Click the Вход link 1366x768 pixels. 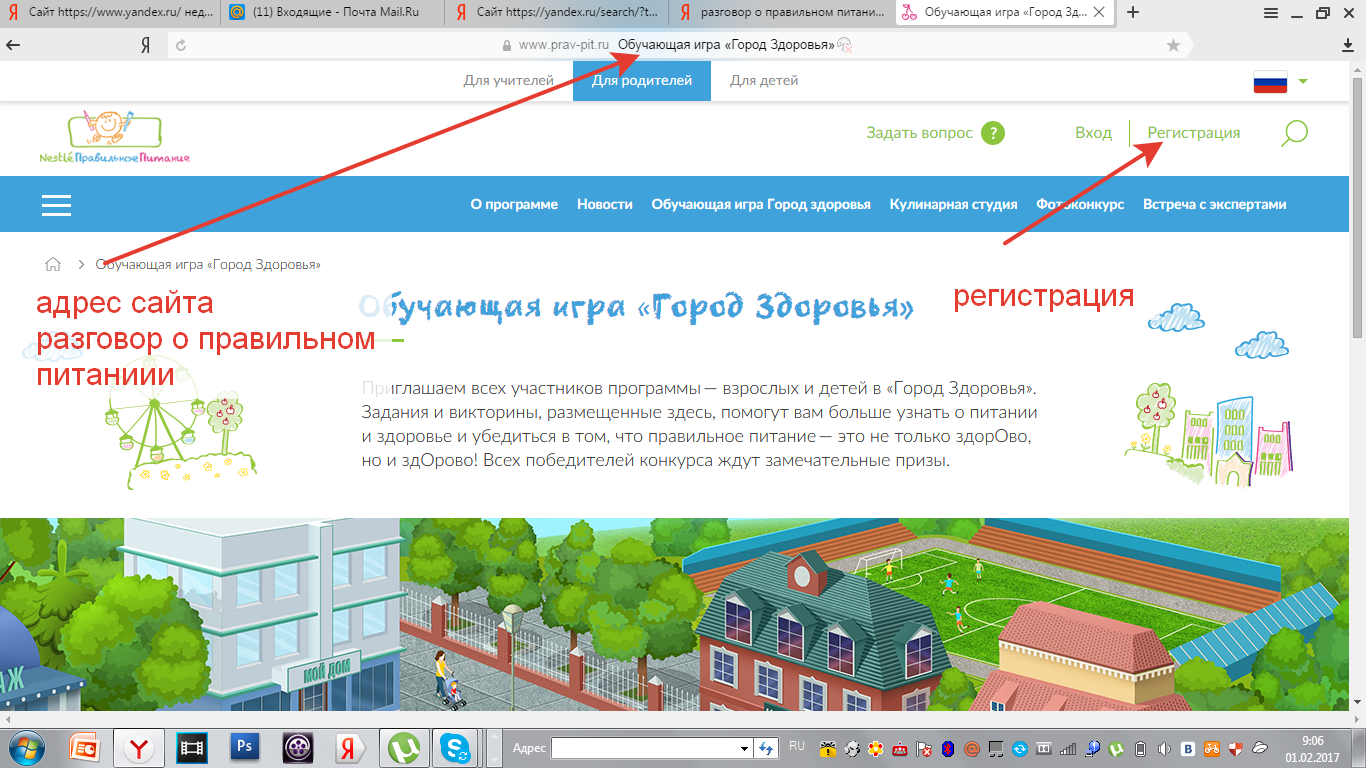click(1093, 133)
